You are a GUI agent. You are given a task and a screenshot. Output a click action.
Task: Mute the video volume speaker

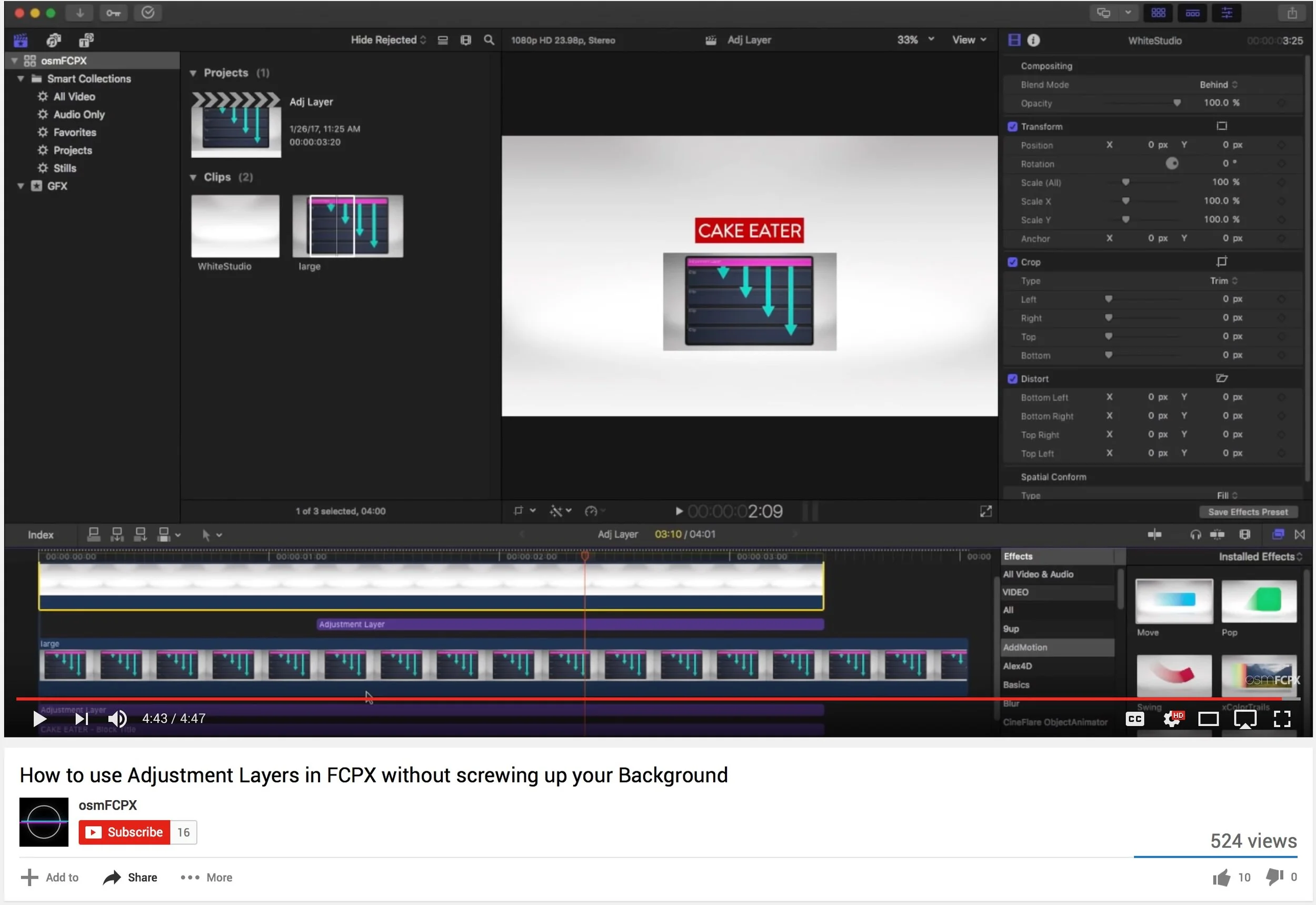click(x=117, y=719)
